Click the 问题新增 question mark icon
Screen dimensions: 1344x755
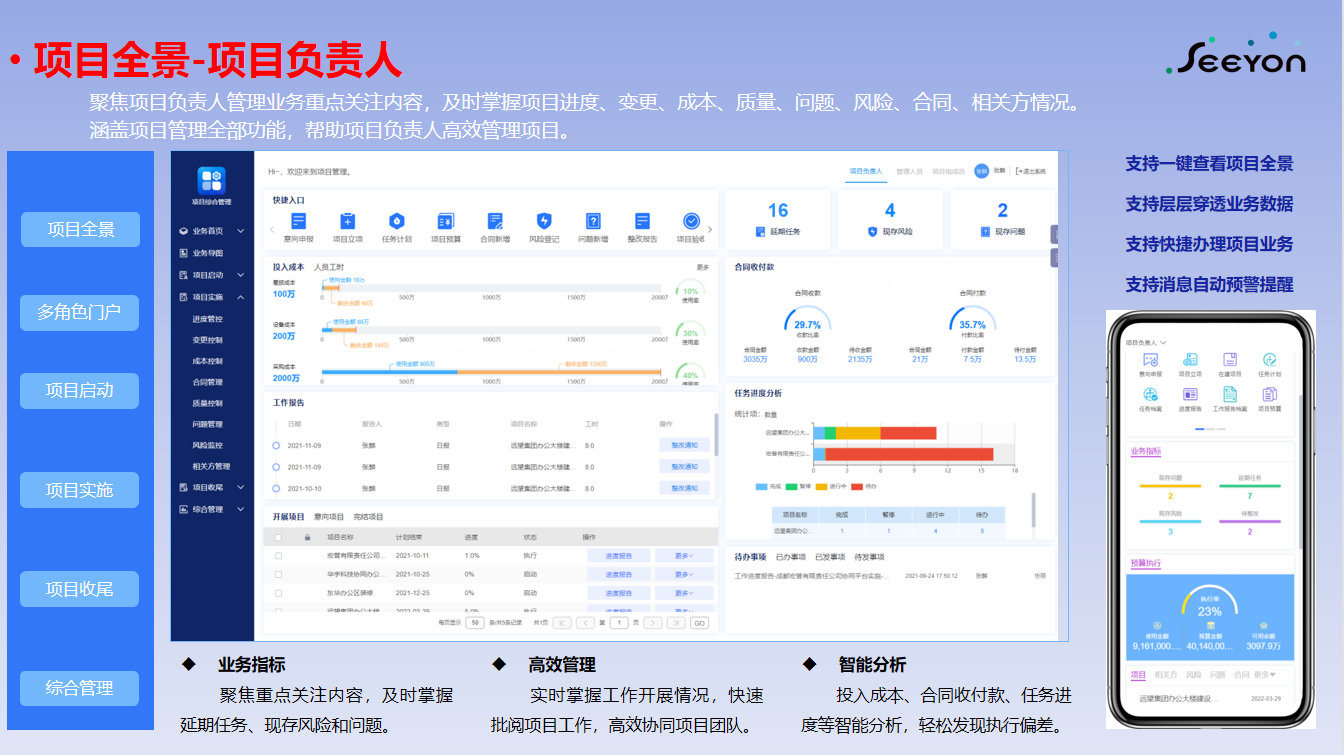(x=593, y=222)
